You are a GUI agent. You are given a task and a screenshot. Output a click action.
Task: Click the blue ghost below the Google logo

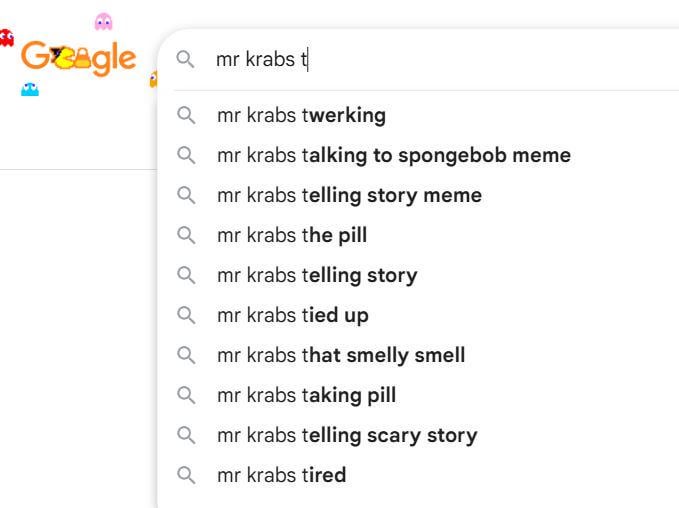(30, 90)
